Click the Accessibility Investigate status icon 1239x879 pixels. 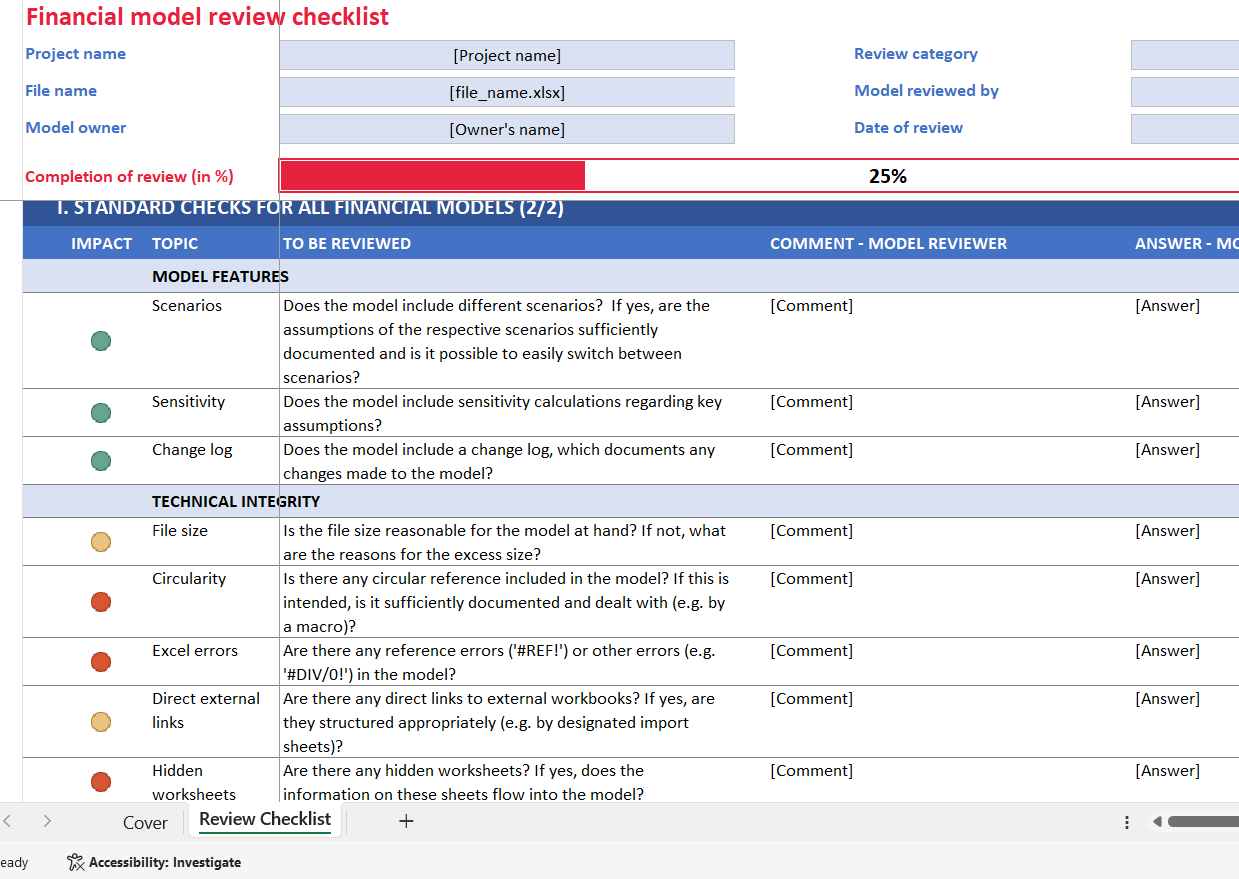pyautogui.click(x=76, y=862)
